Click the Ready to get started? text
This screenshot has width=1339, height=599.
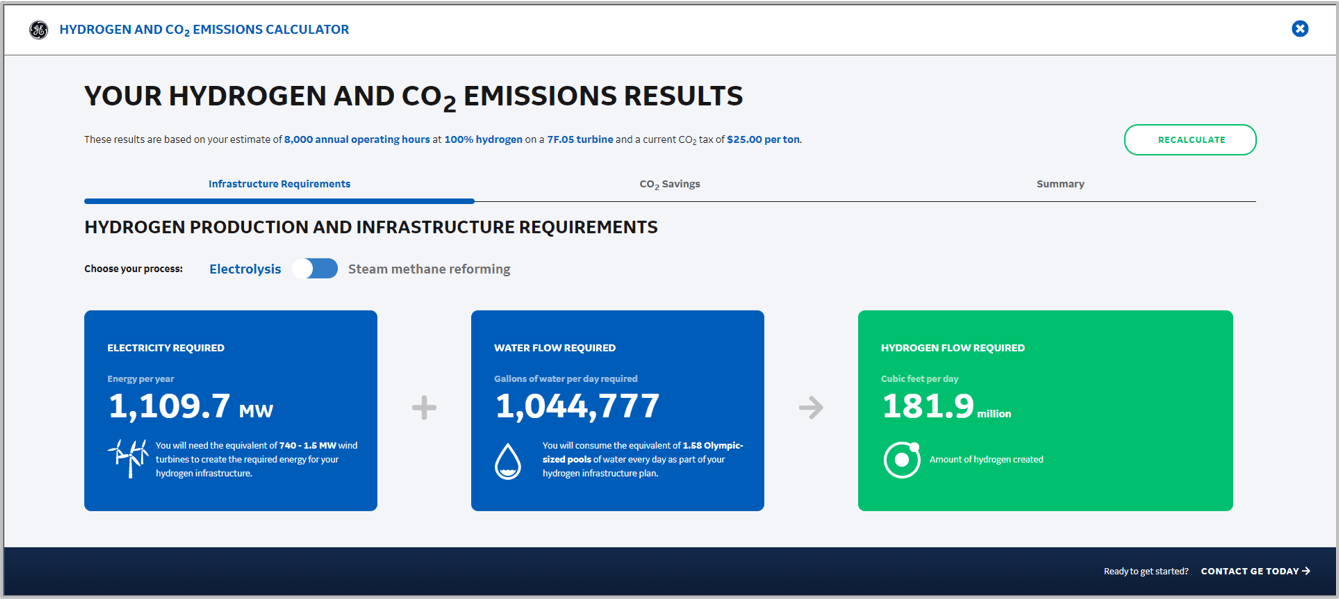click(1146, 571)
